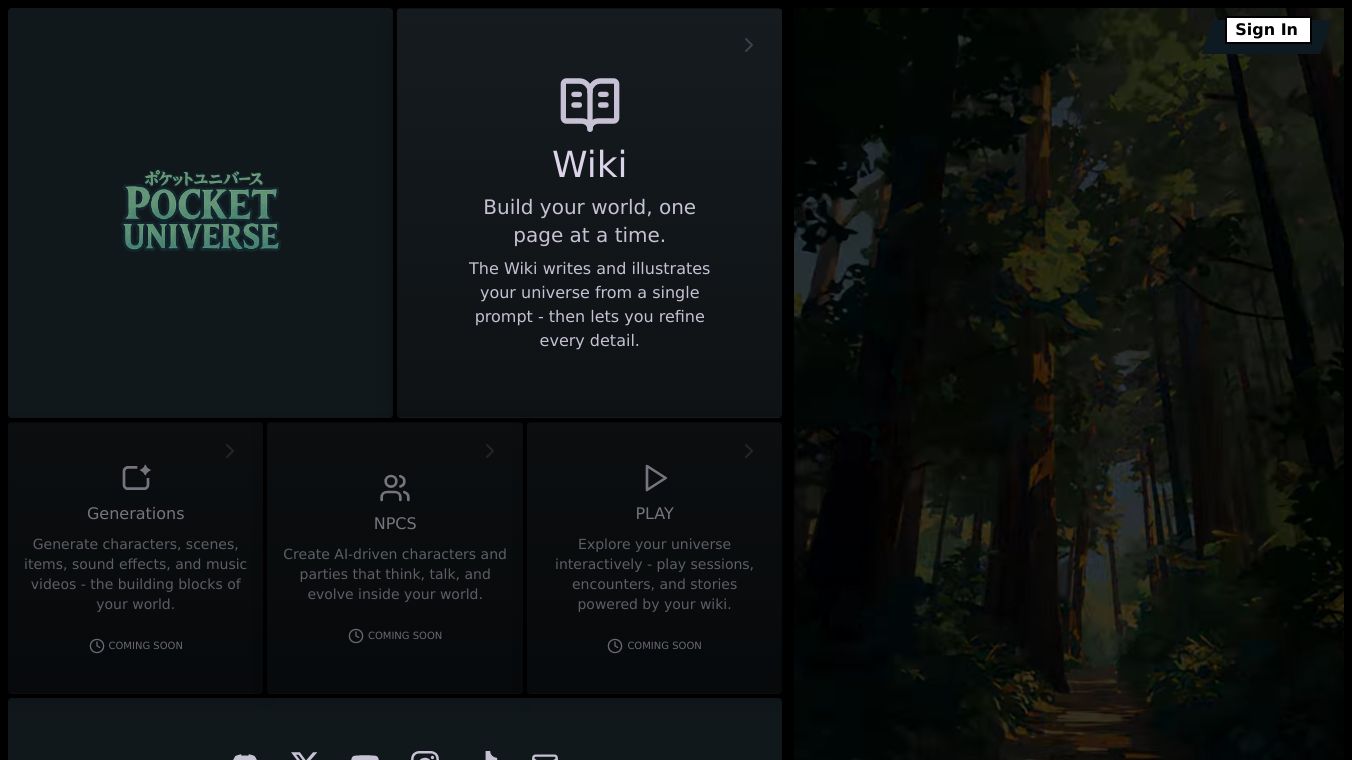
Task: Click the chevron arrow on the NPCS card
Action: pos(490,451)
